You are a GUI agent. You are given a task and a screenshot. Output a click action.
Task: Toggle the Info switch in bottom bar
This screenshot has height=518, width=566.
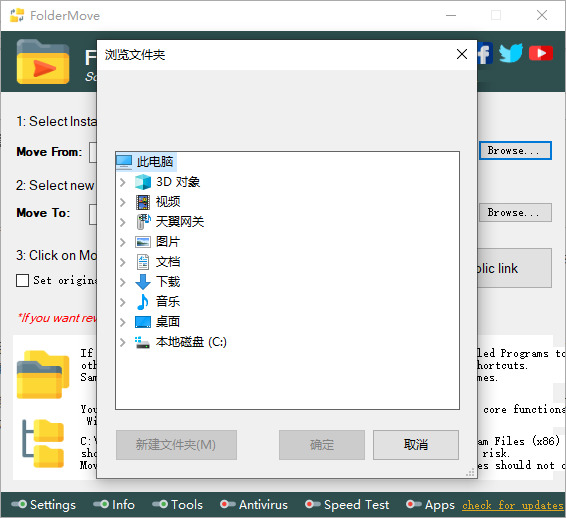[101, 504]
